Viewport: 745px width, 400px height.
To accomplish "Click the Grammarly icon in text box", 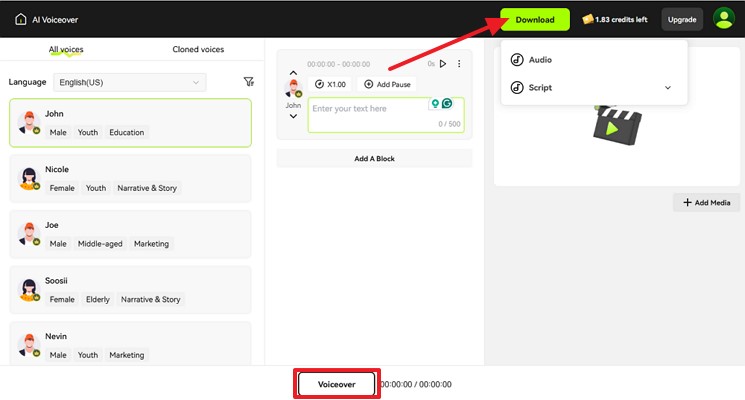I will click(447, 103).
